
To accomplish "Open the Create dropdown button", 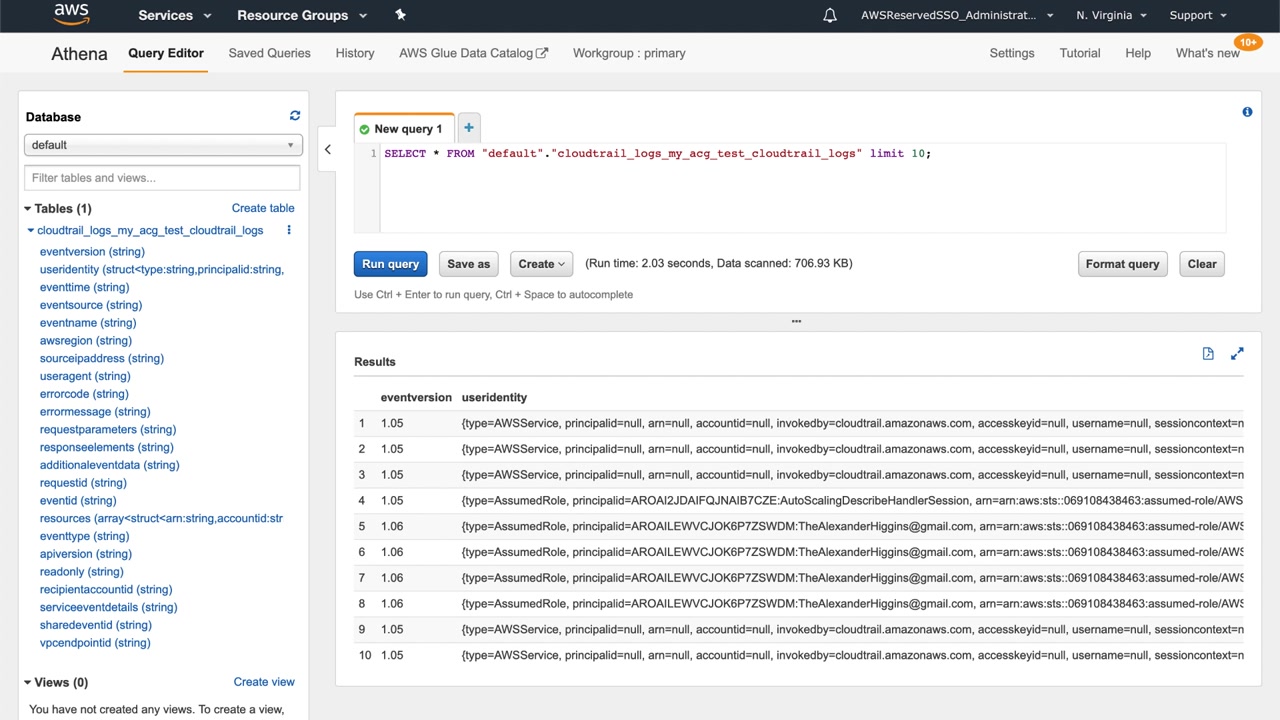I will [541, 264].
